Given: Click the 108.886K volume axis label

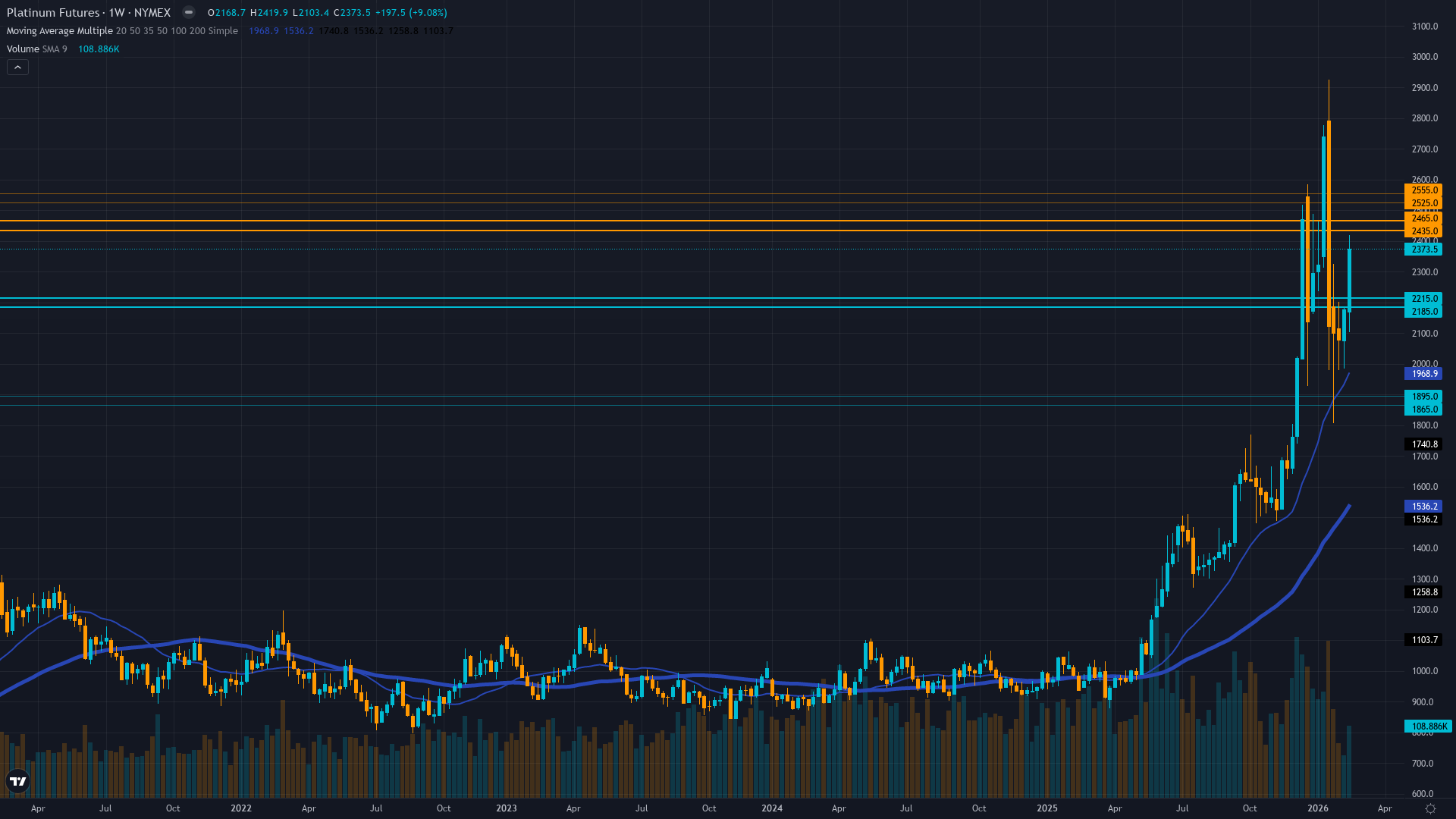Looking at the screenshot, I should pos(1428,726).
